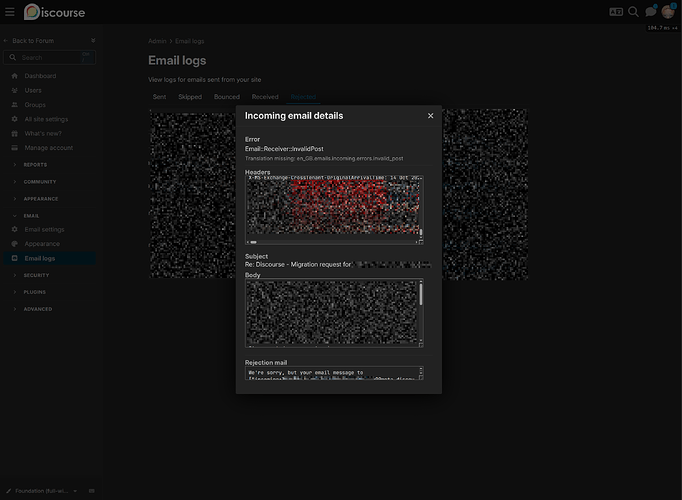Click the Discourse logo
The width and height of the screenshot is (682, 500).
54,12
